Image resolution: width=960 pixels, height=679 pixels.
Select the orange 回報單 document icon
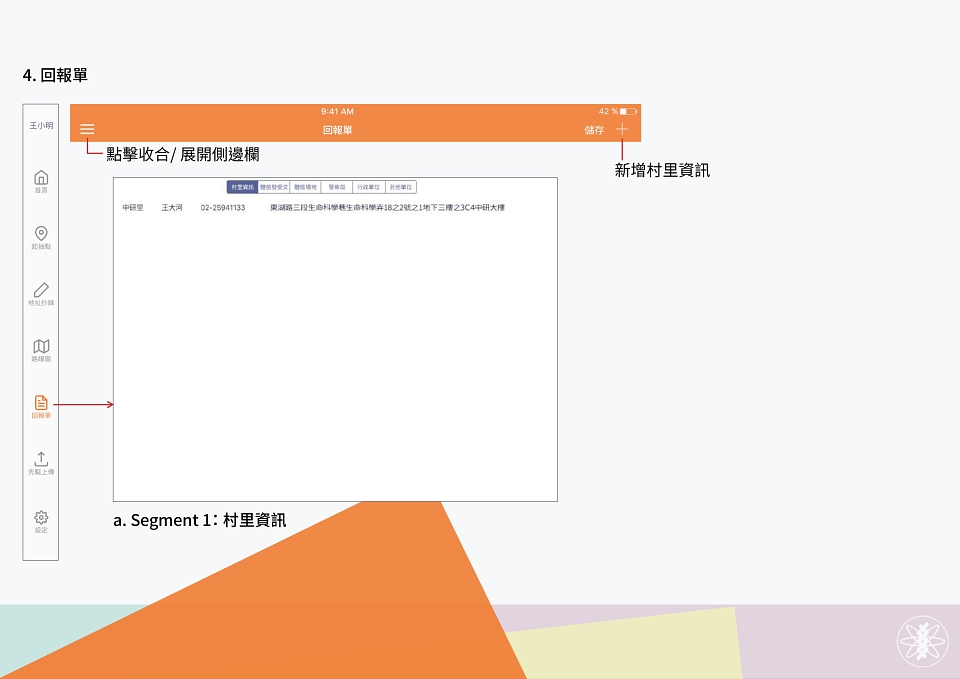41,407
